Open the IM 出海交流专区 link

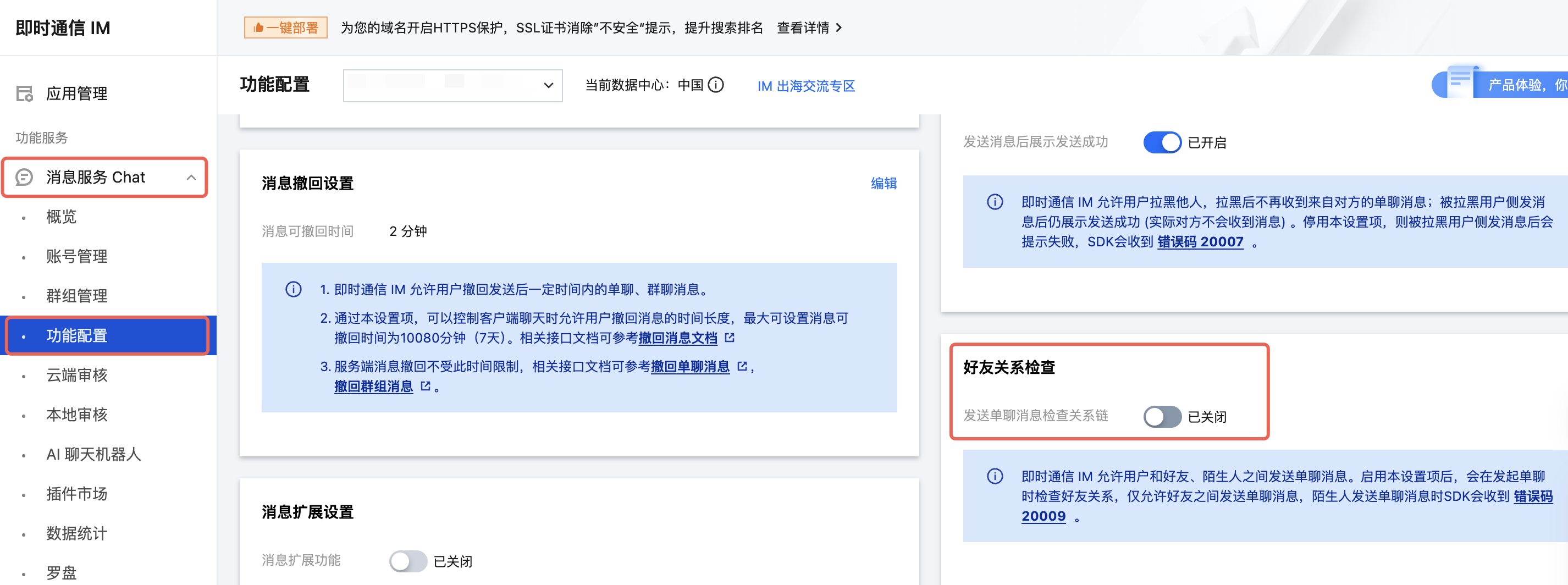(x=806, y=86)
